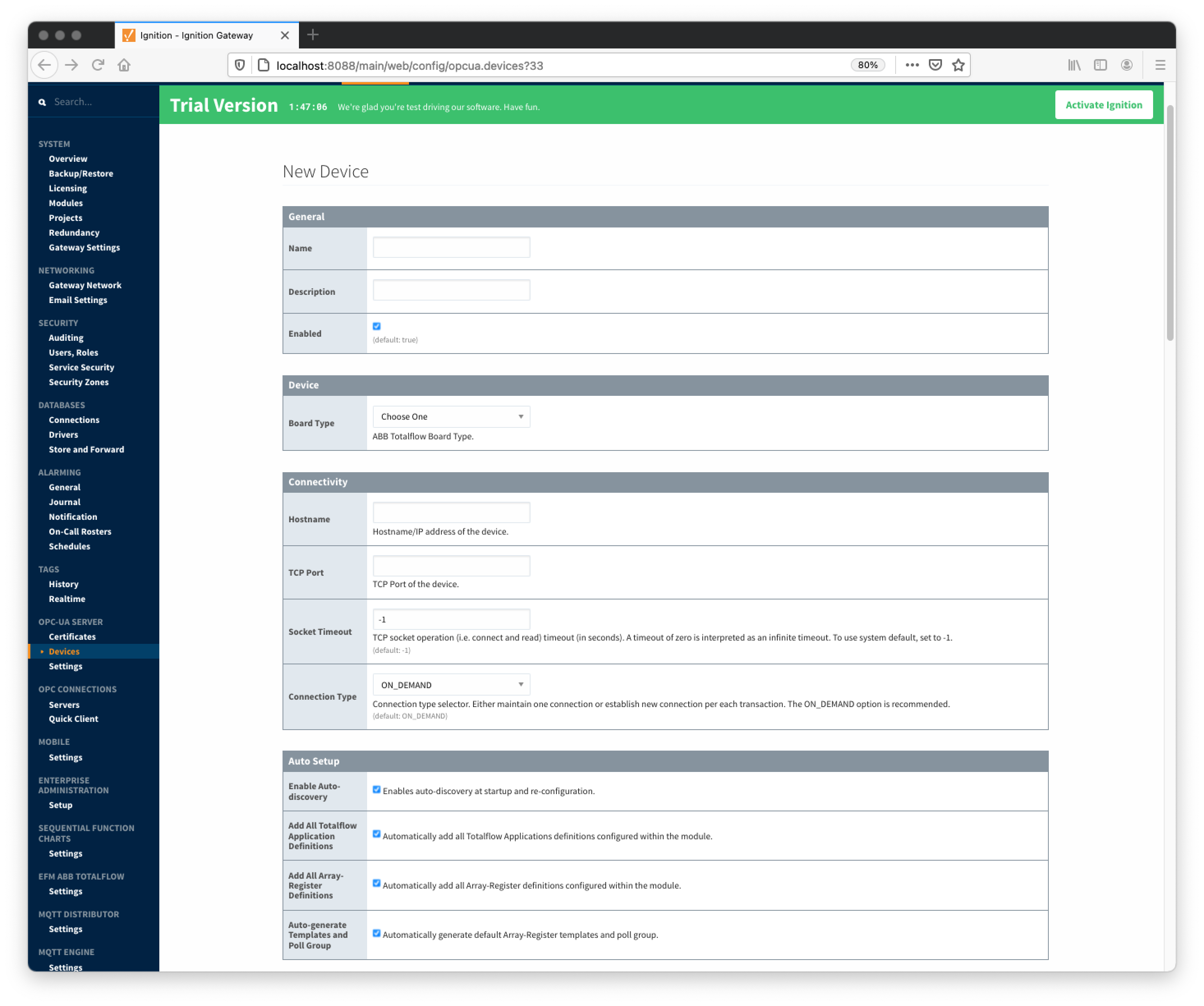Toggle Enable Auto-discovery checkbox

[x=377, y=789]
